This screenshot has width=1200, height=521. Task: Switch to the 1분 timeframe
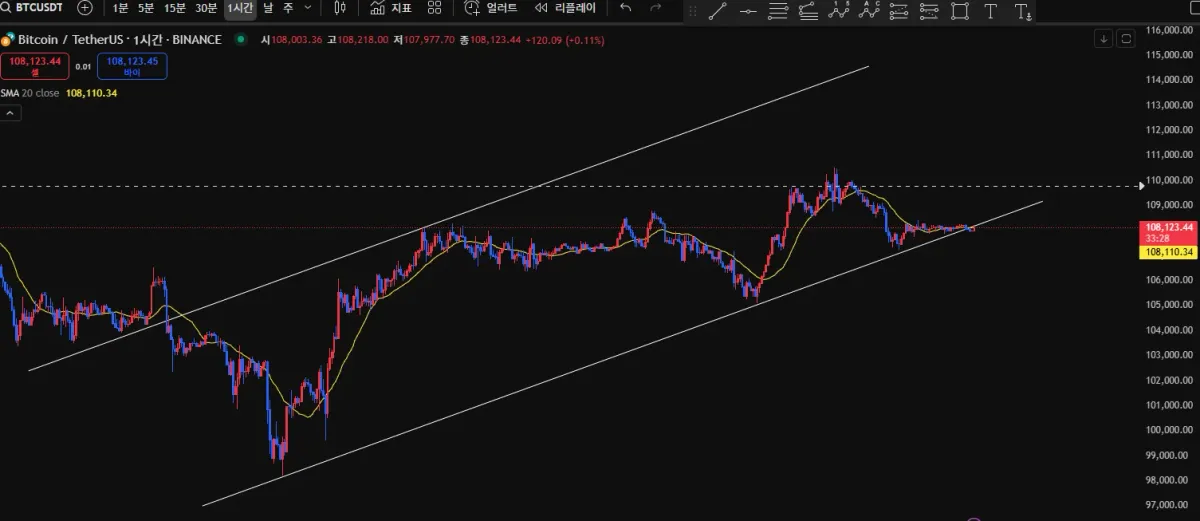(x=120, y=8)
